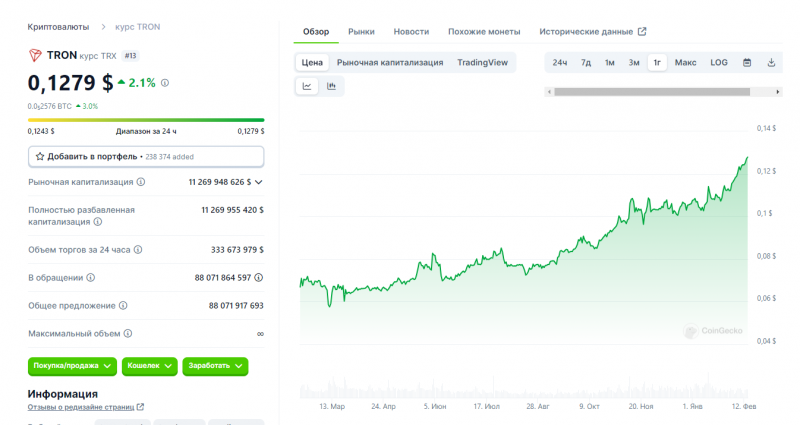This screenshot has height=425, width=800.
Task: Show info for Полностью разбавленная капитализация
Action: click(x=98, y=222)
